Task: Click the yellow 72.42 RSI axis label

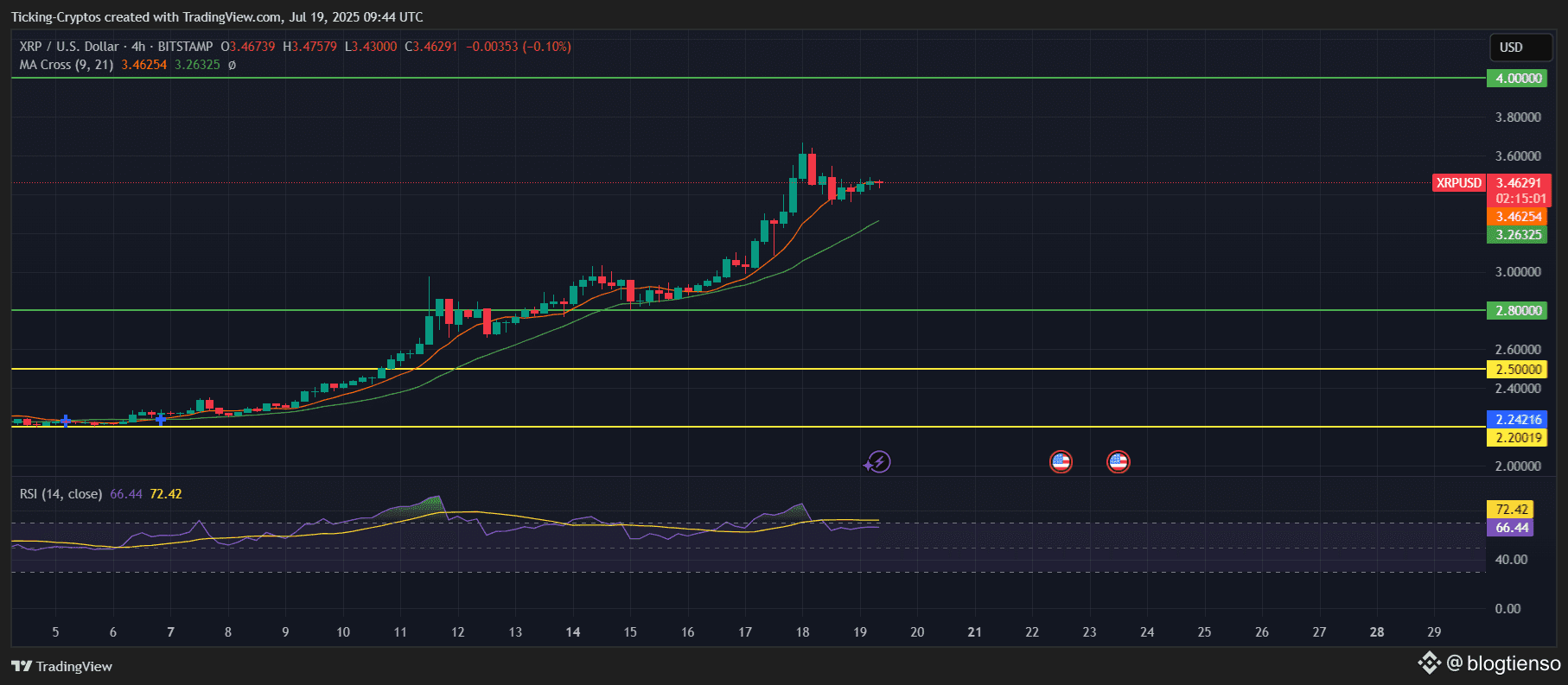Action: 1510,510
